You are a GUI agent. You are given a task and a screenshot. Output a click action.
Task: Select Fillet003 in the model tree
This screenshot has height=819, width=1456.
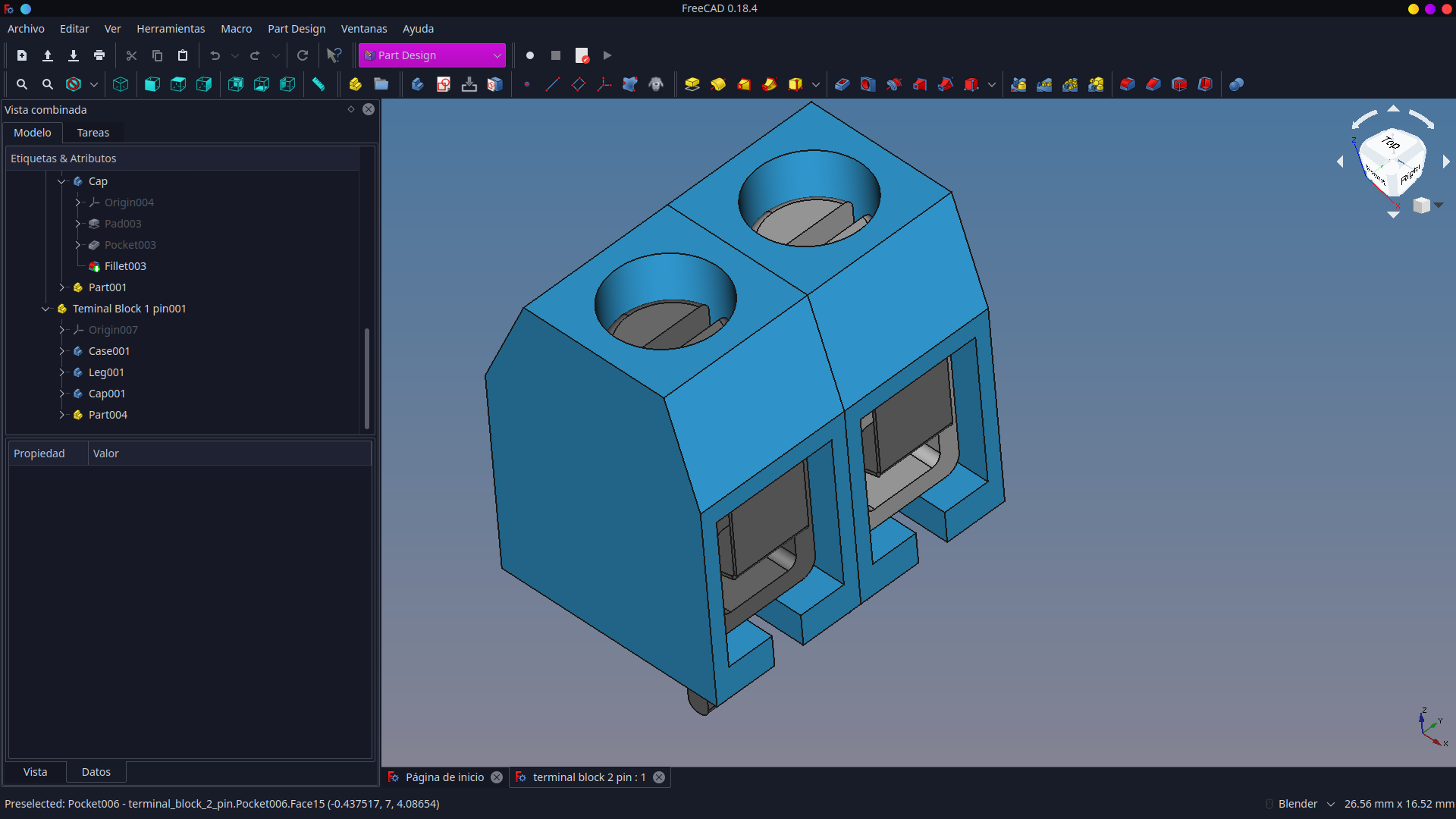pos(125,266)
